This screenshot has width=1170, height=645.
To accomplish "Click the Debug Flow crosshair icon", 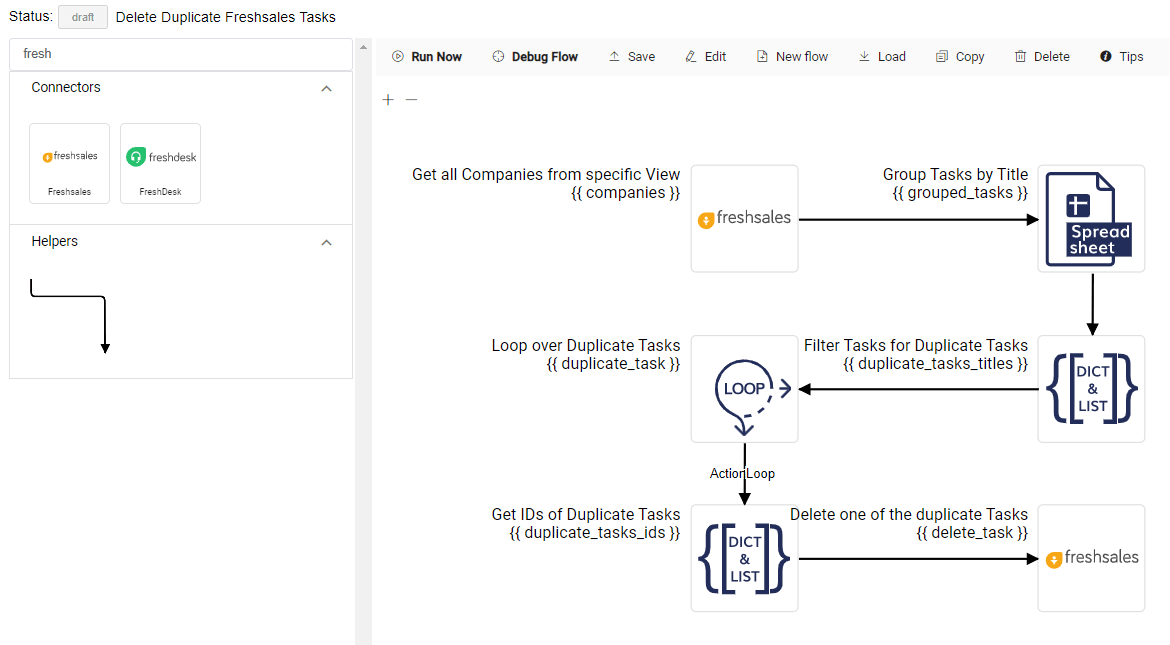I will [498, 57].
